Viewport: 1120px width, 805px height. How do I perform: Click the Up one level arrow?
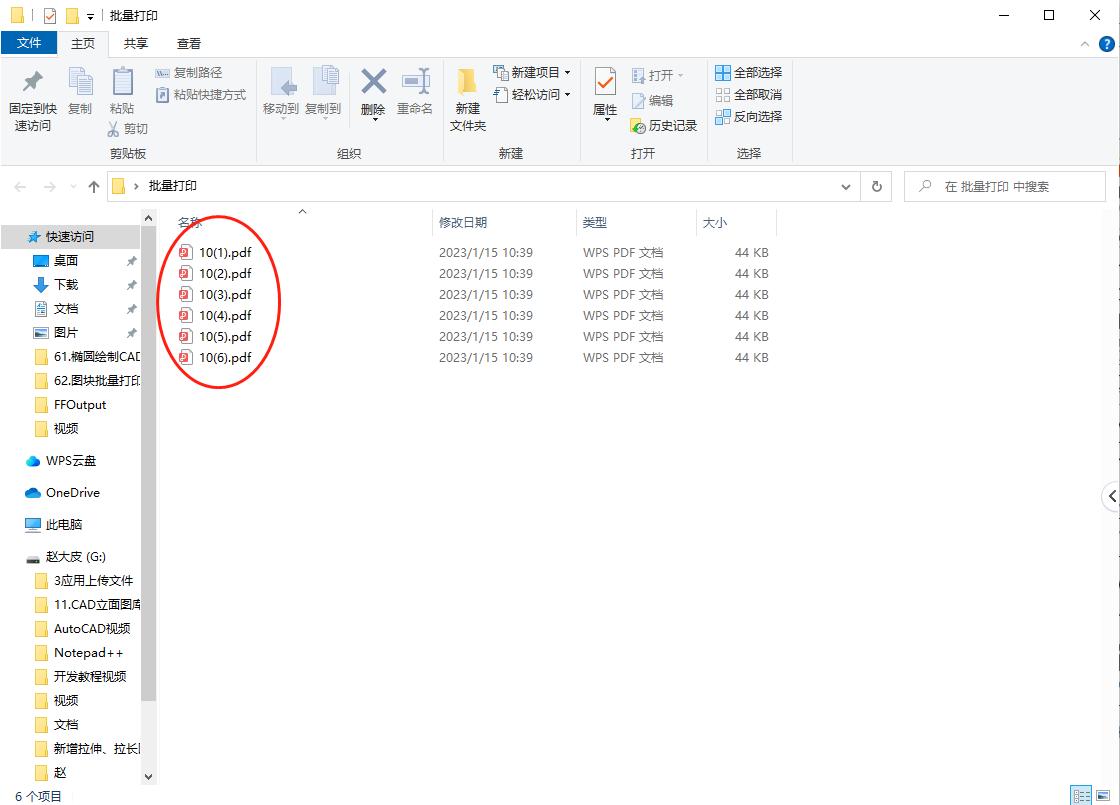pos(94,186)
